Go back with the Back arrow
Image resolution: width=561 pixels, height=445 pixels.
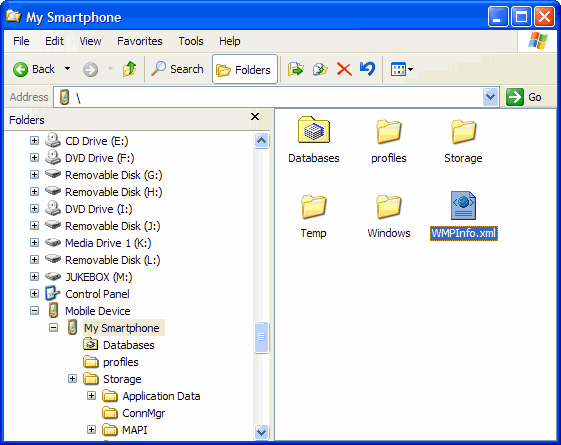tap(34, 69)
